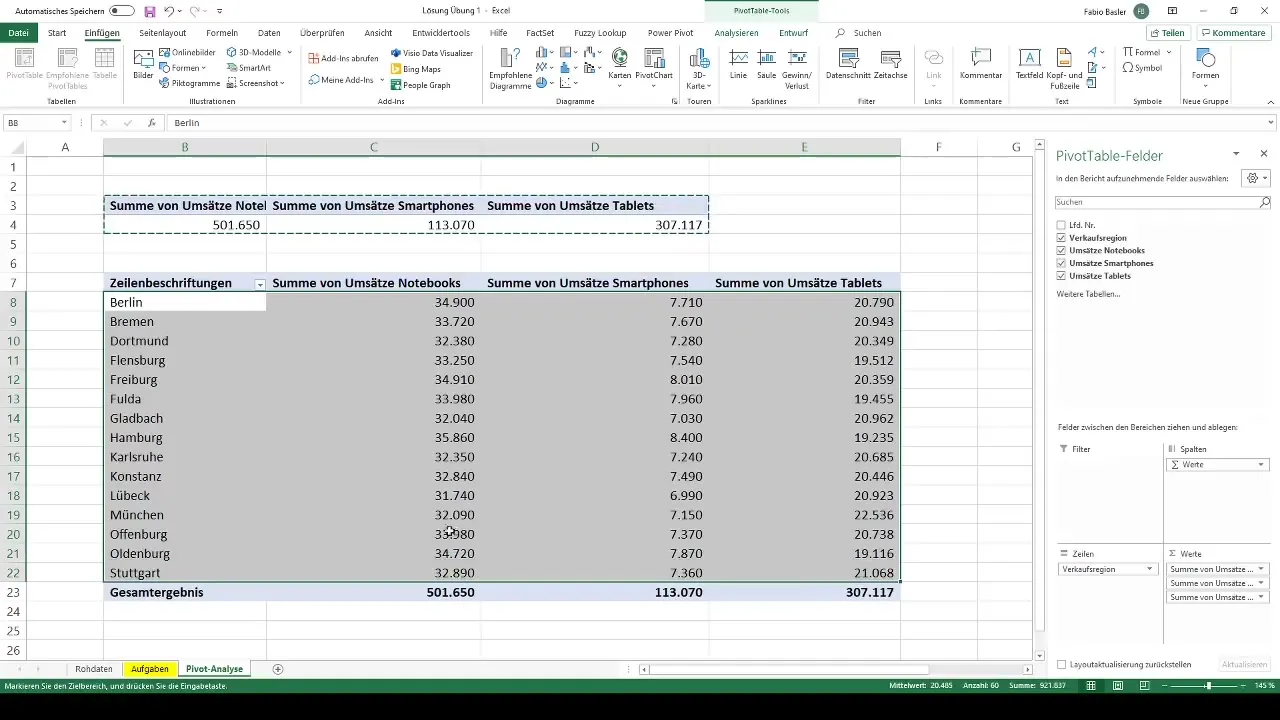This screenshot has width=1280, height=720.
Task: Open 3D-Modelle dropdown
Action: tap(258, 51)
